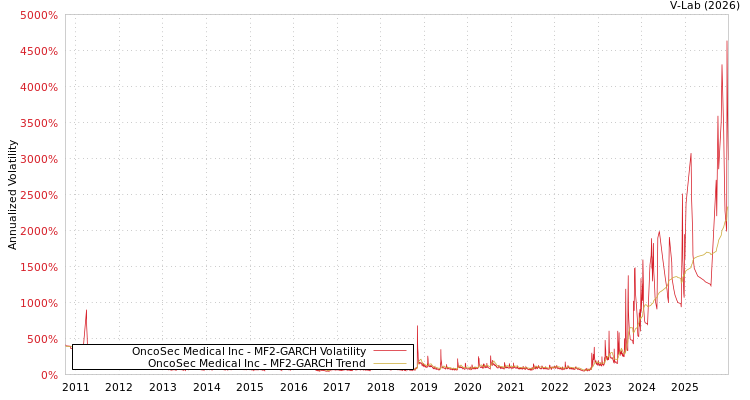Click the 0% y-axis label
Image resolution: width=750 pixels, height=400 pixels.
tap(49, 375)
